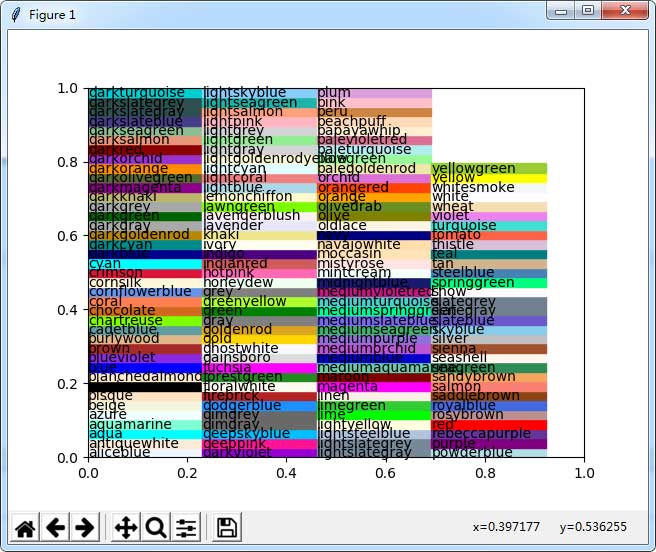Select the chocolate color bar
This screenshot has height=552, width=656.
[145, 311]
